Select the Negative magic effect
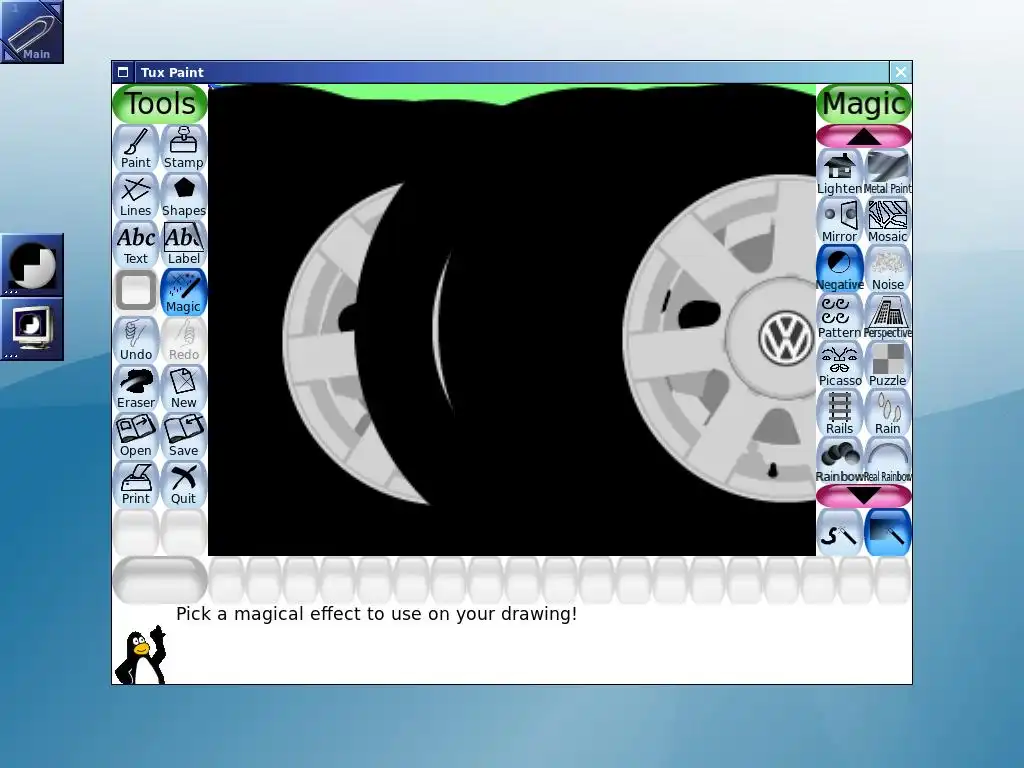Screen dimensions: 1024x768 pyautogui.click(x=839, y=268)
